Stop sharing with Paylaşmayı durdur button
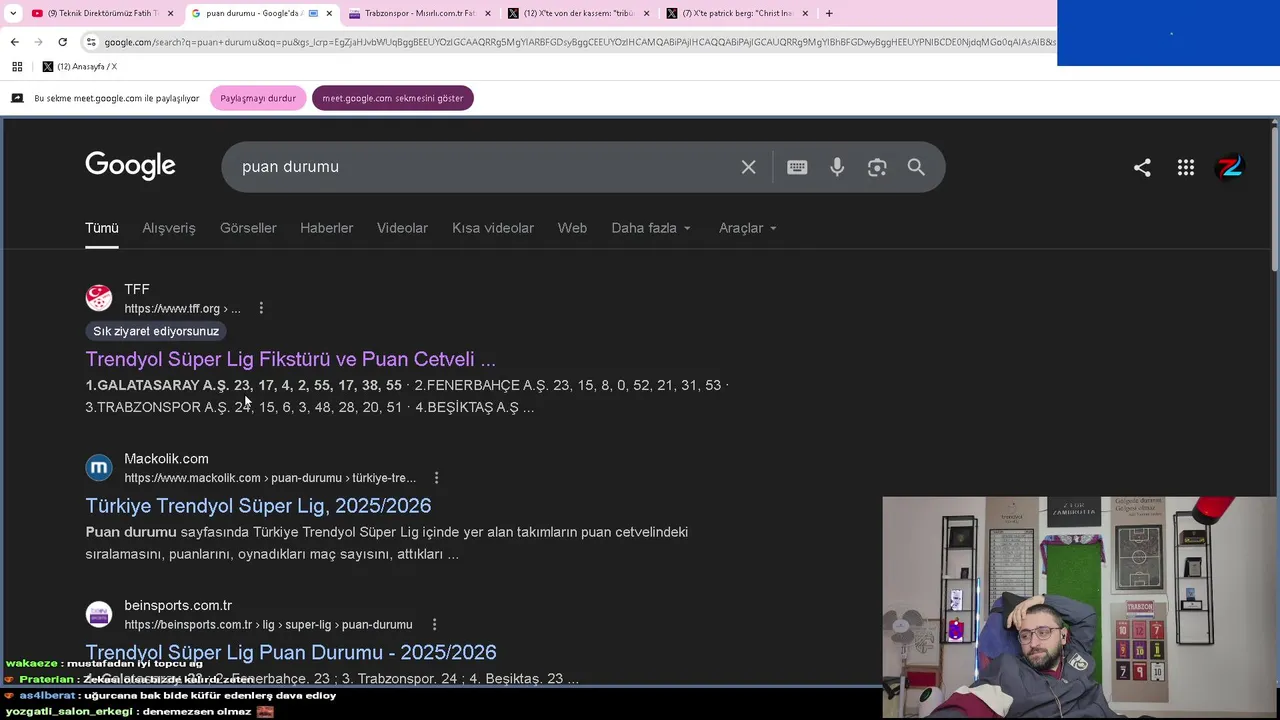 [258, 98]
